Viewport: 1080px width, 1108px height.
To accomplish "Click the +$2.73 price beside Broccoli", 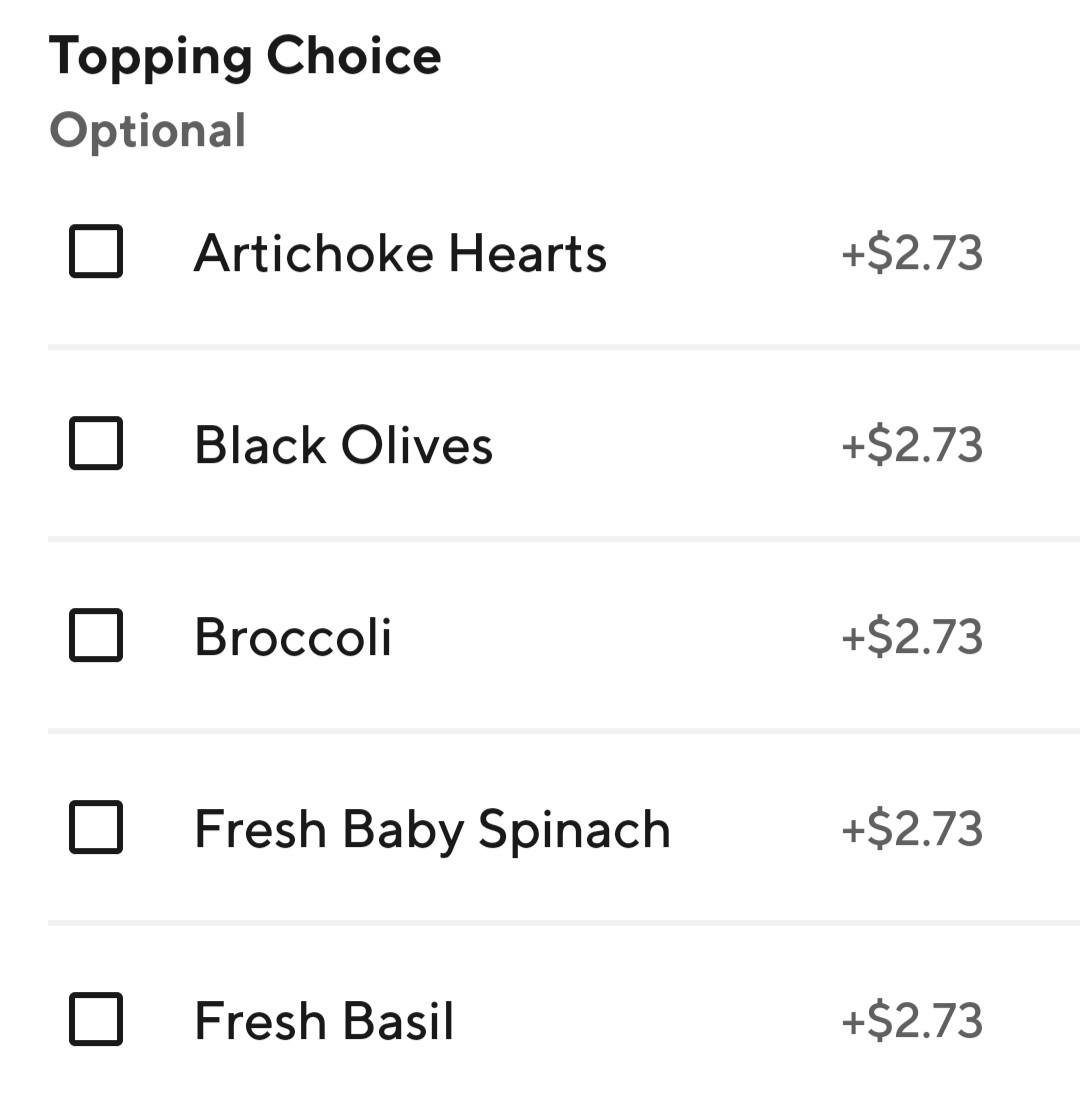I will click(912, 636).
